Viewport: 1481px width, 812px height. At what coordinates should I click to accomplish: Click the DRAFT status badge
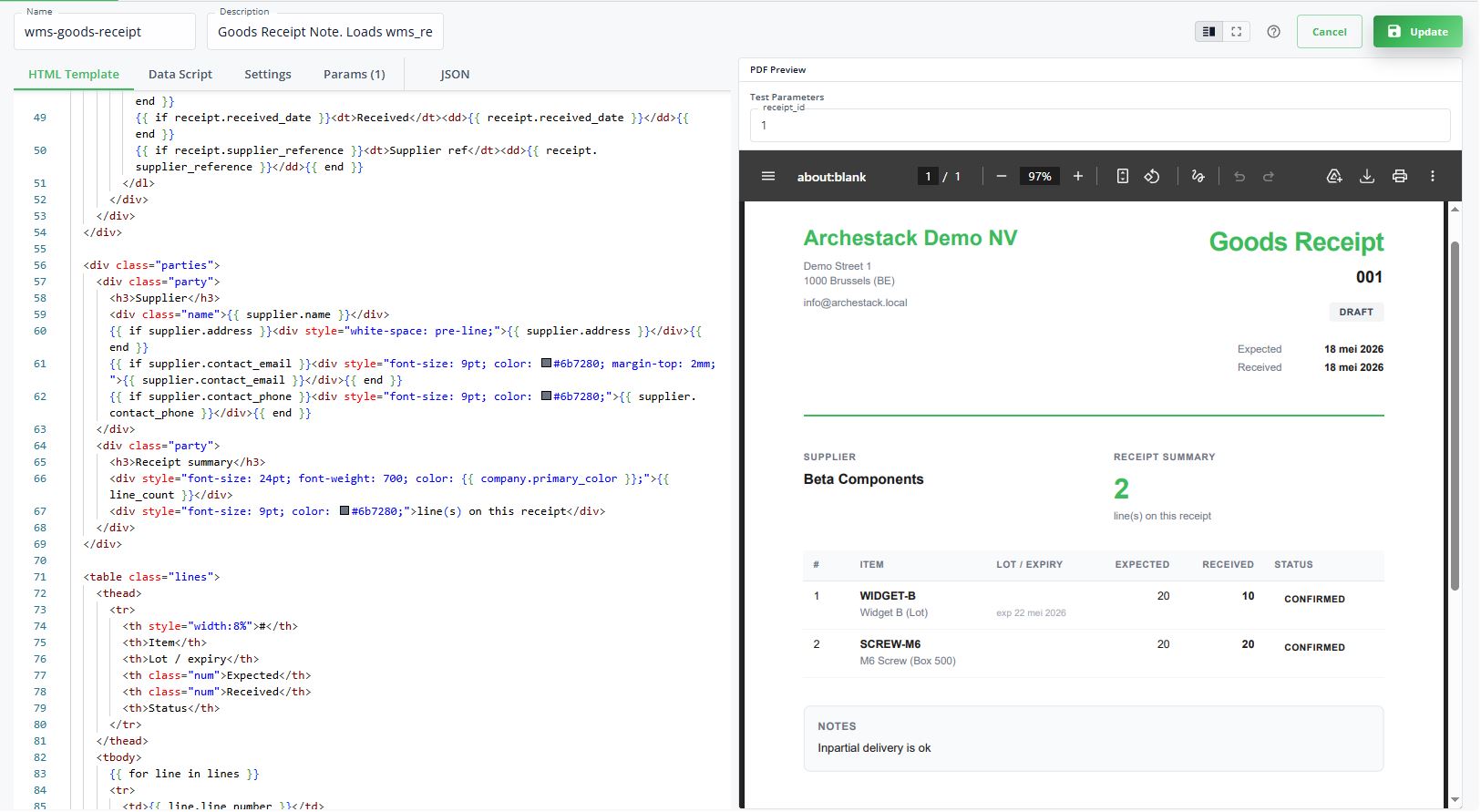pos(1356,312)
